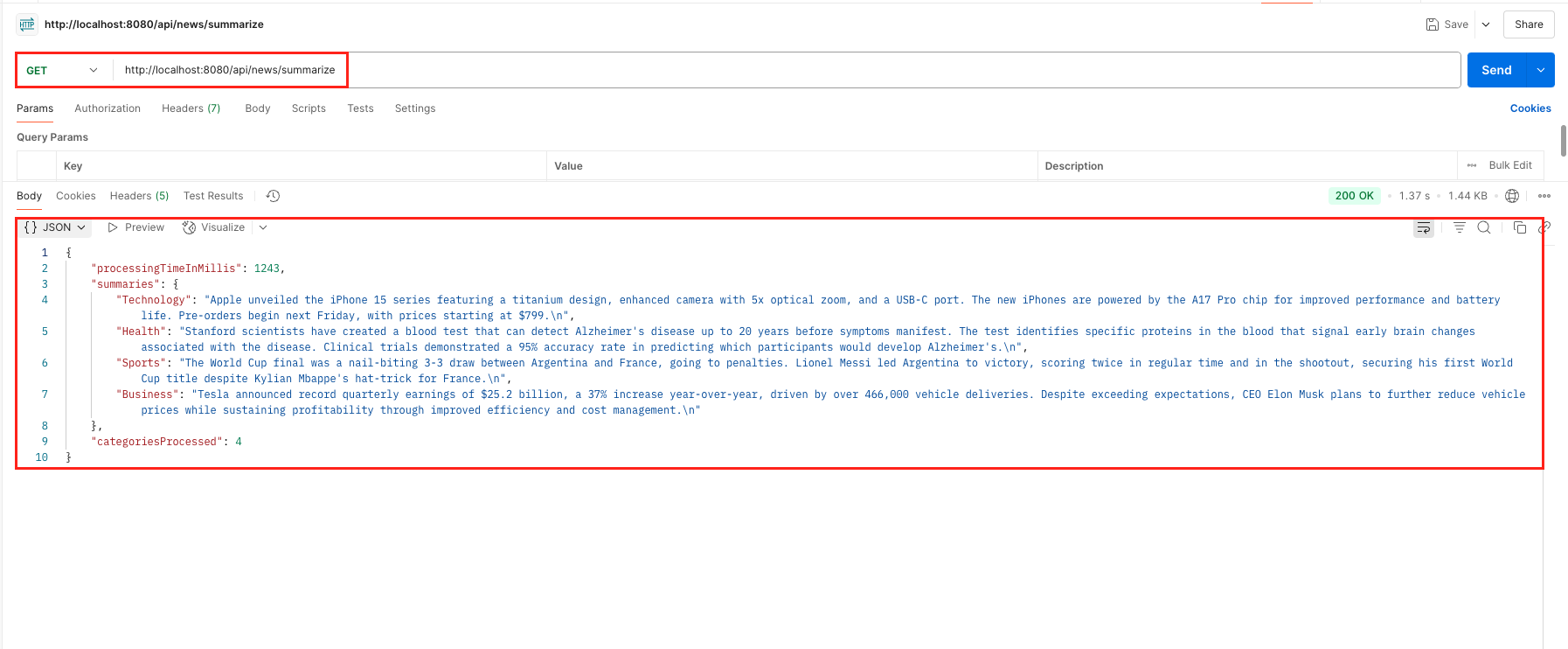Click the "categoriesProcessed" key in JSON
The width and height of the screenshot is (1568, 649).
point(157,442)
